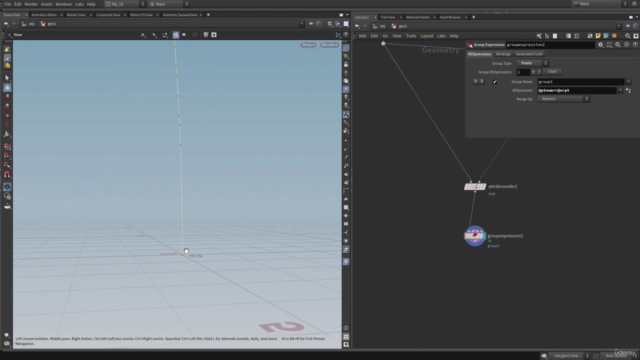Switch to the Animation Editor tab
640x360 pixels.
(44, 15)
